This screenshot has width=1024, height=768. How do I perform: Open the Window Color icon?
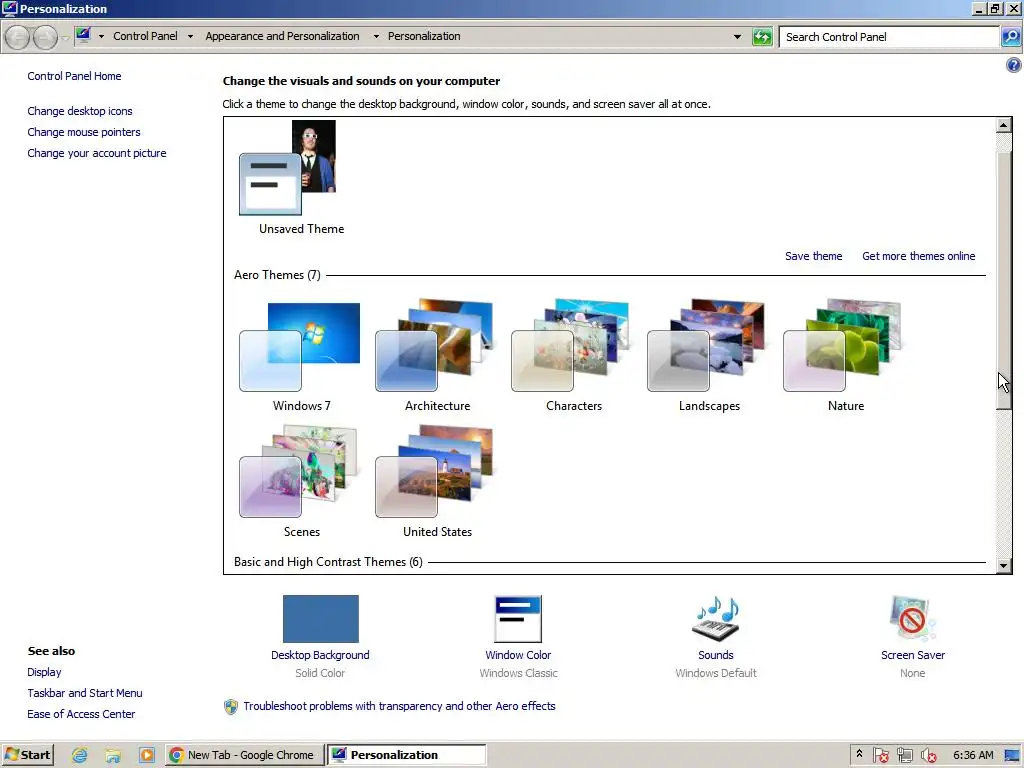pyautogui.click(x=518, y=619)
